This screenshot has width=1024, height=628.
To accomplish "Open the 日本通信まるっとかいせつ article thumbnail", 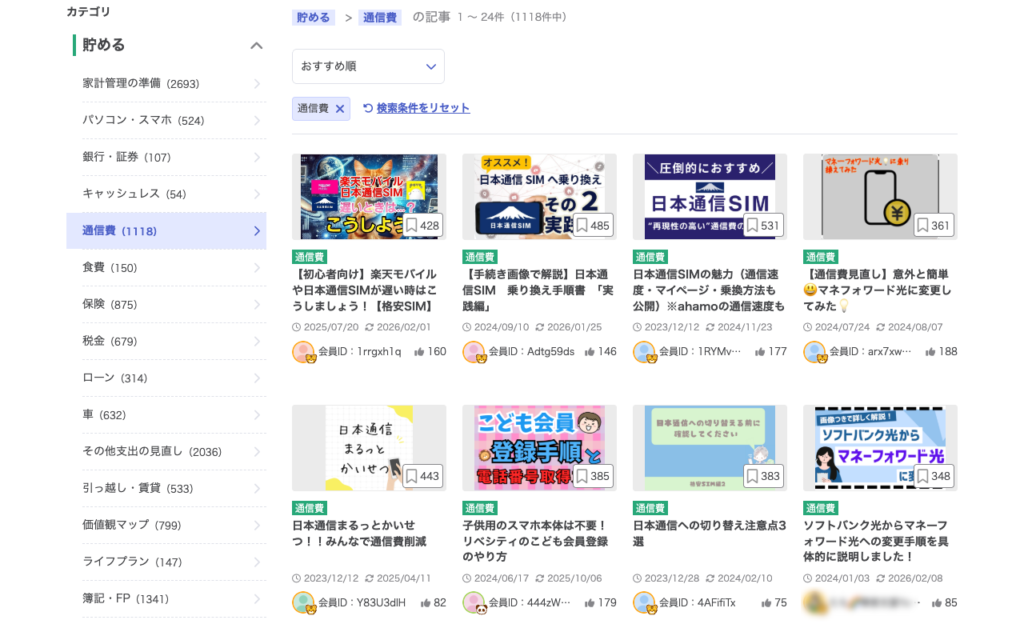I will coord(369,447).
